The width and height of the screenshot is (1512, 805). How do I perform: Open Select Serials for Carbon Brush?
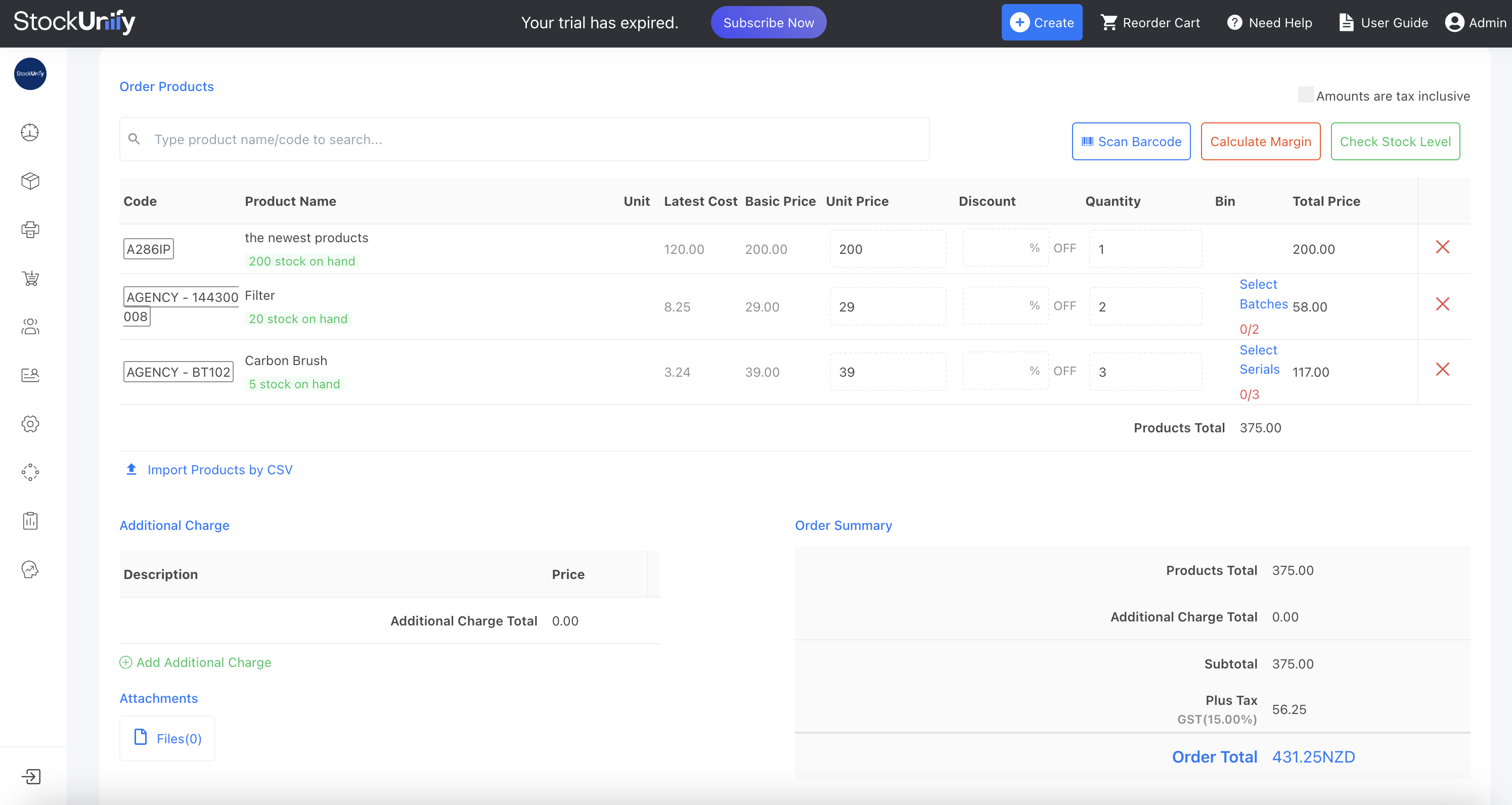click(x=1259, y=360)
